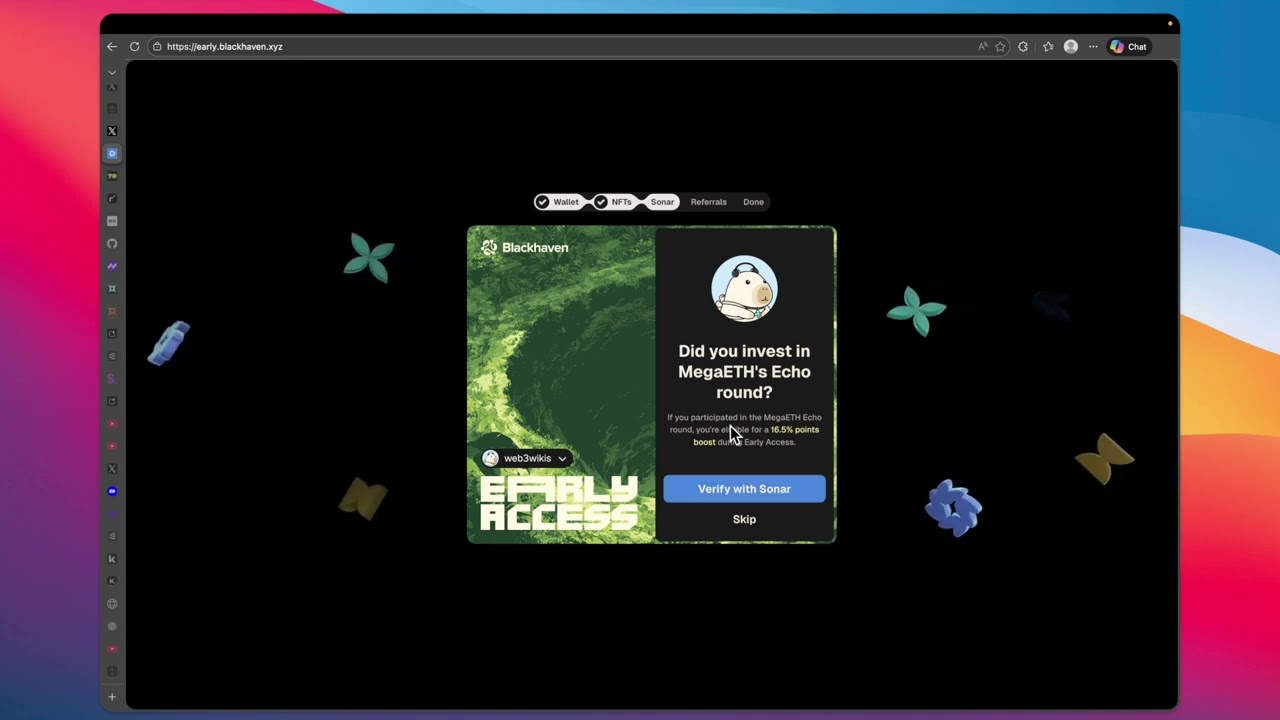Add page to favorites with star icon

pyautogui.click(x=1000, y=46)
